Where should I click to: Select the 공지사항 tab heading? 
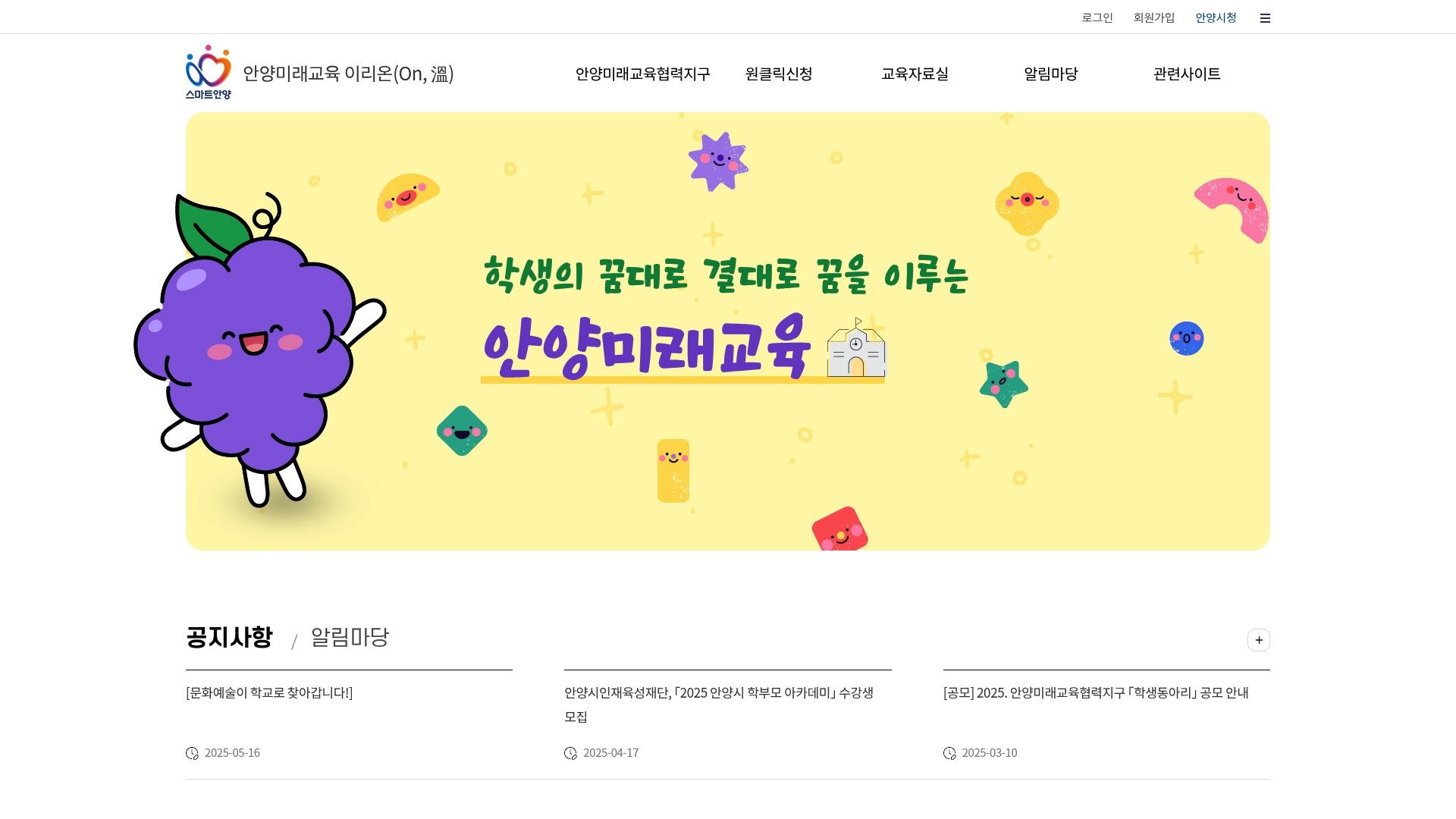[229, 637]
